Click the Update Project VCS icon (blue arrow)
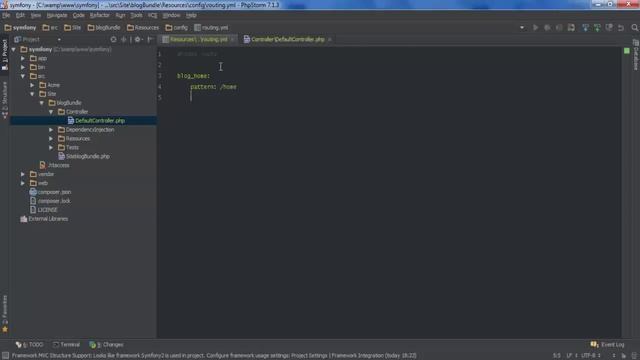This screenshot has height=360, width=640. [x=585, y=27]
